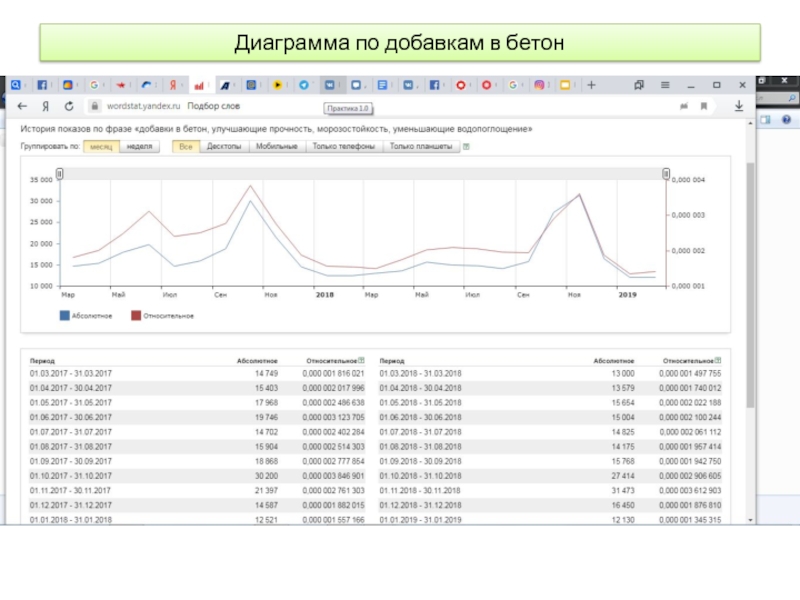Show only Только телефоны data
This screenshot has height=600, width=800.
(x=343, y=146)
